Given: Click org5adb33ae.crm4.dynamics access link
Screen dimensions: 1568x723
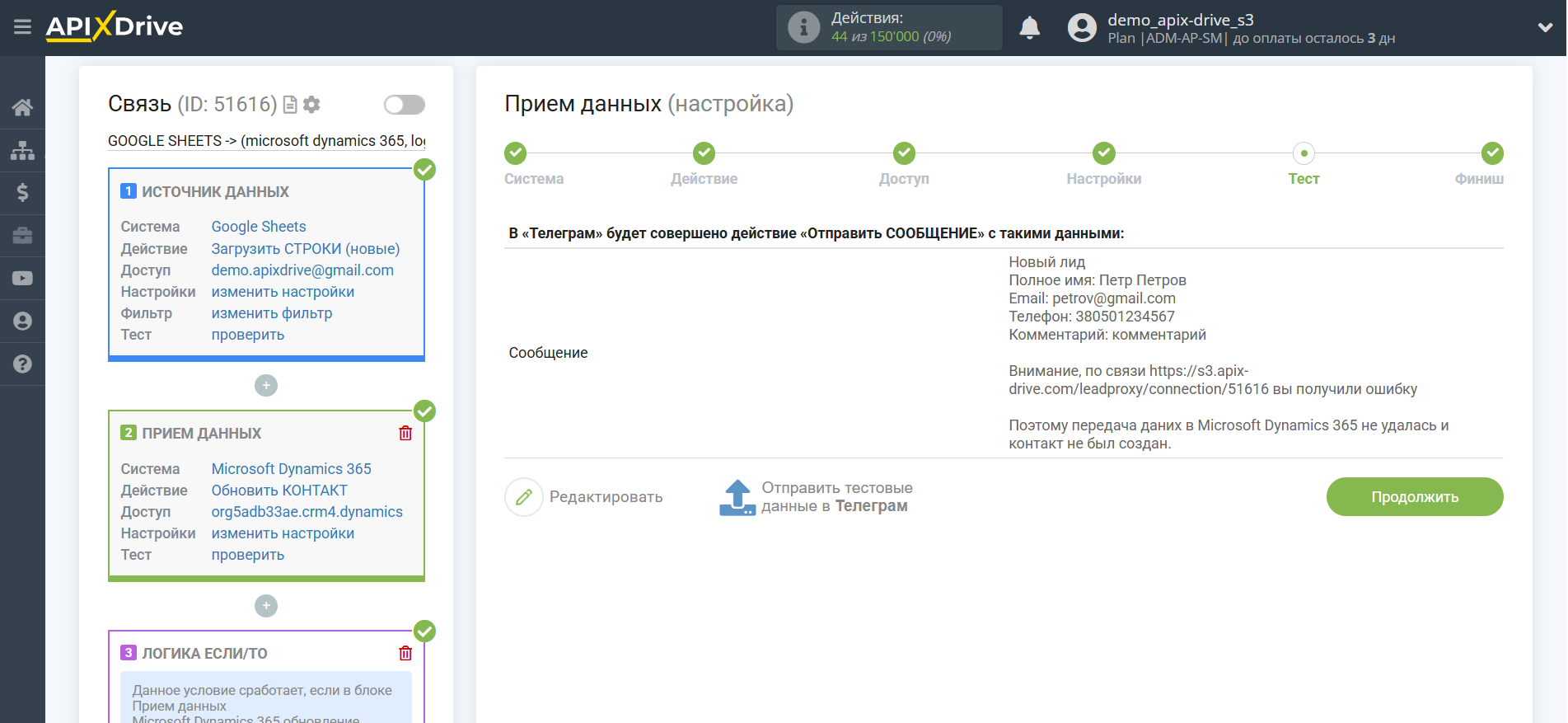Looking at the screenshot, I should 307,512.
